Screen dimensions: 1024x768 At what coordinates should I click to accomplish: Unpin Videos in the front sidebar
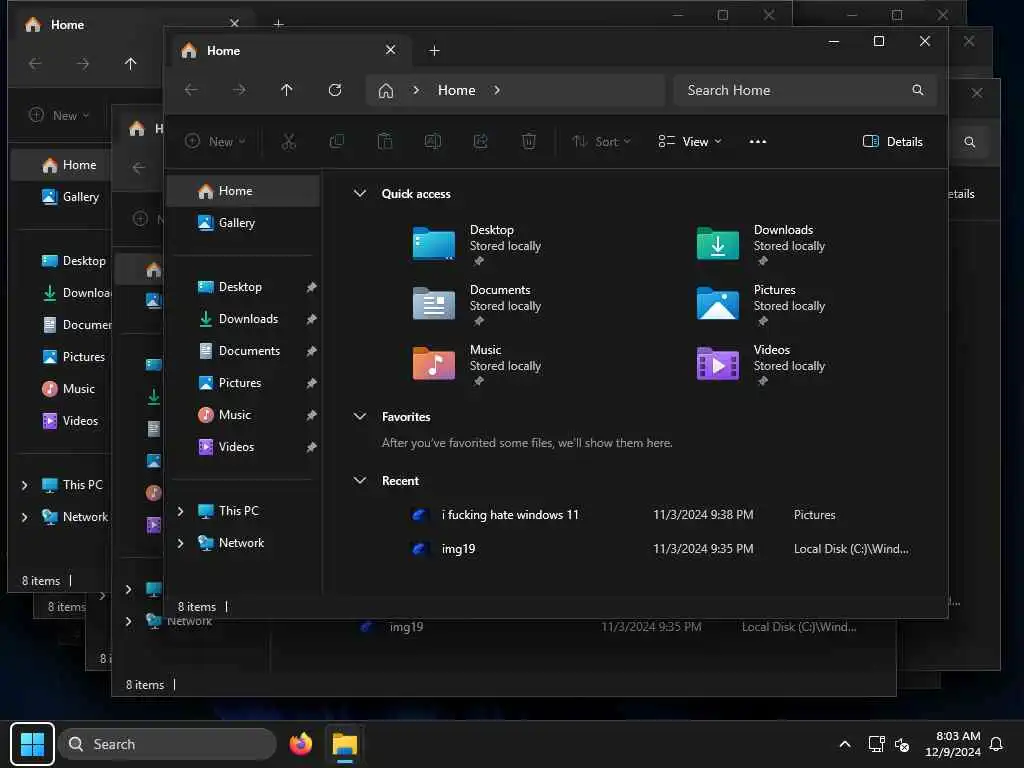click(x=312, y=447)
